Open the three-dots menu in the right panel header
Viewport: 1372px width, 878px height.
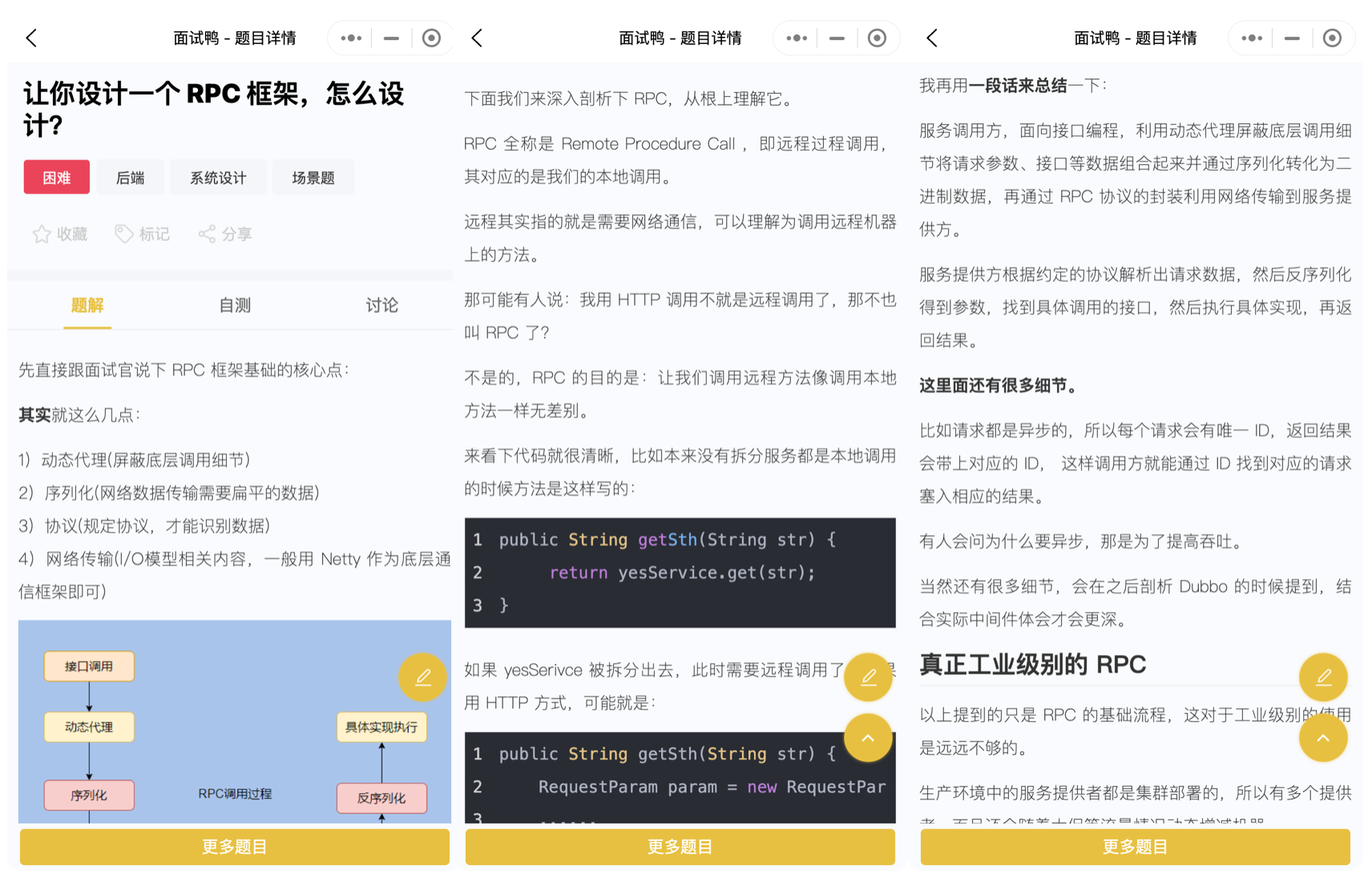[1251, 38]
